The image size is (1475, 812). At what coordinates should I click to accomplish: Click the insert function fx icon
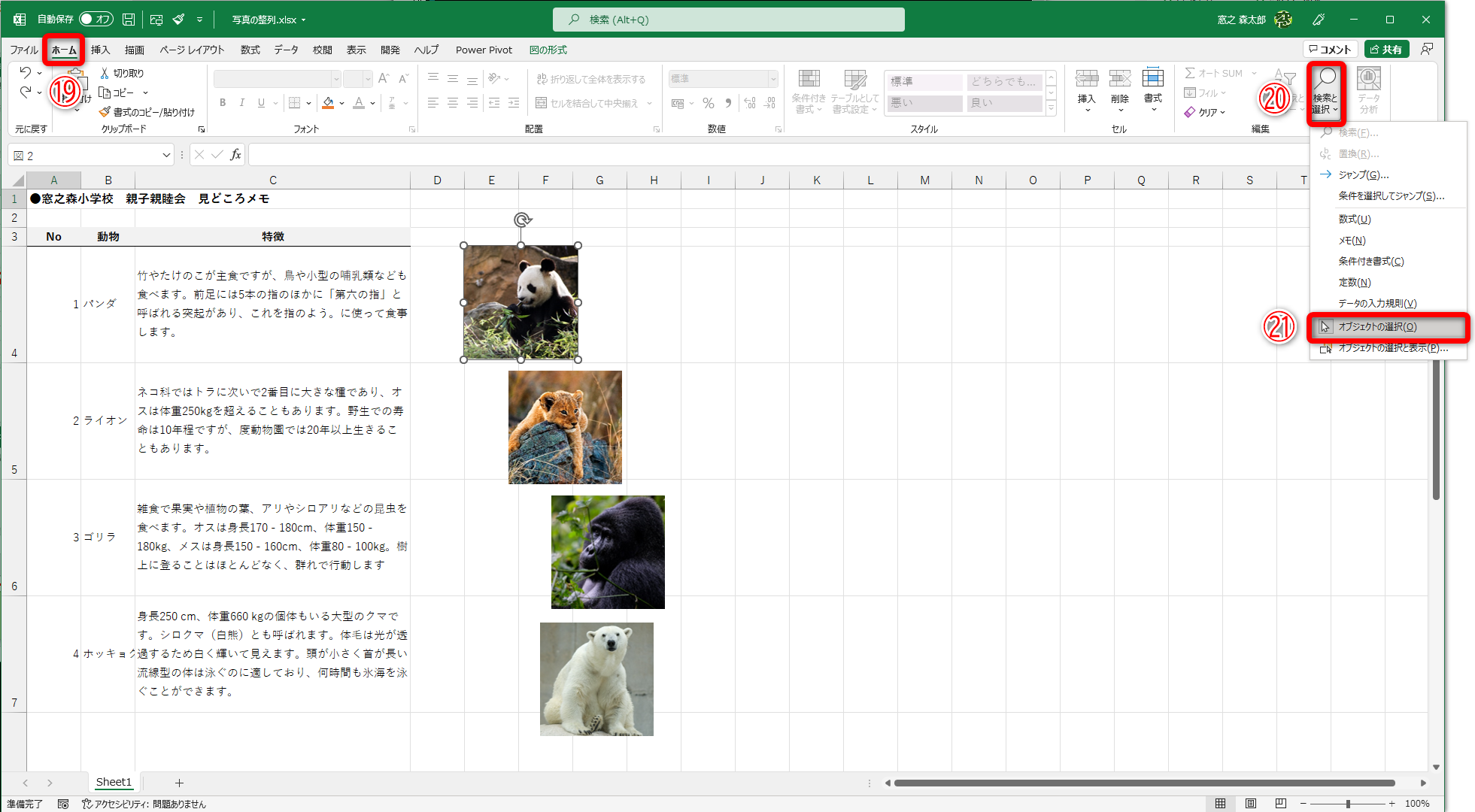coord(235,155)
